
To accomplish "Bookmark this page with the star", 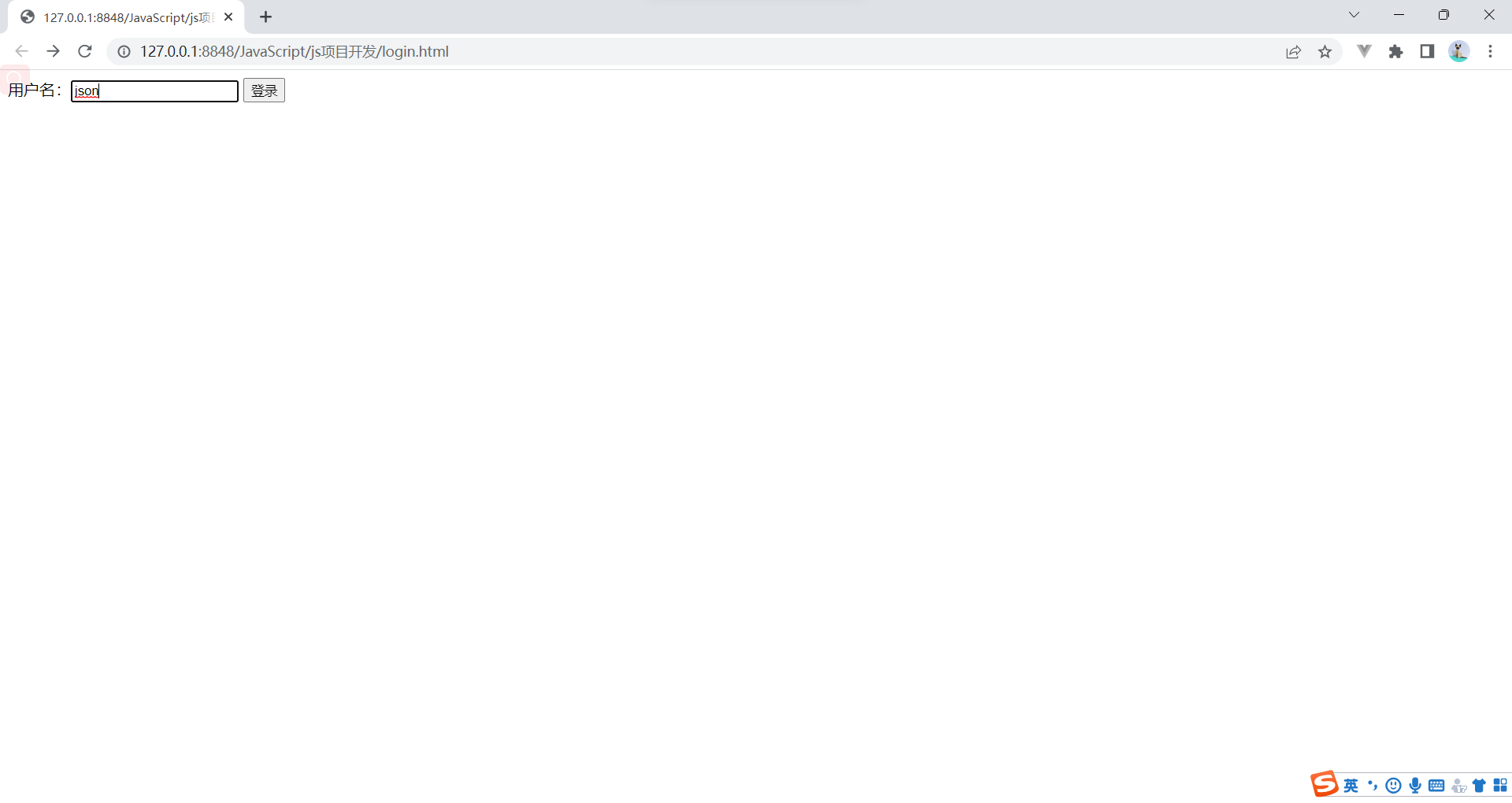I will point(1326,51).
